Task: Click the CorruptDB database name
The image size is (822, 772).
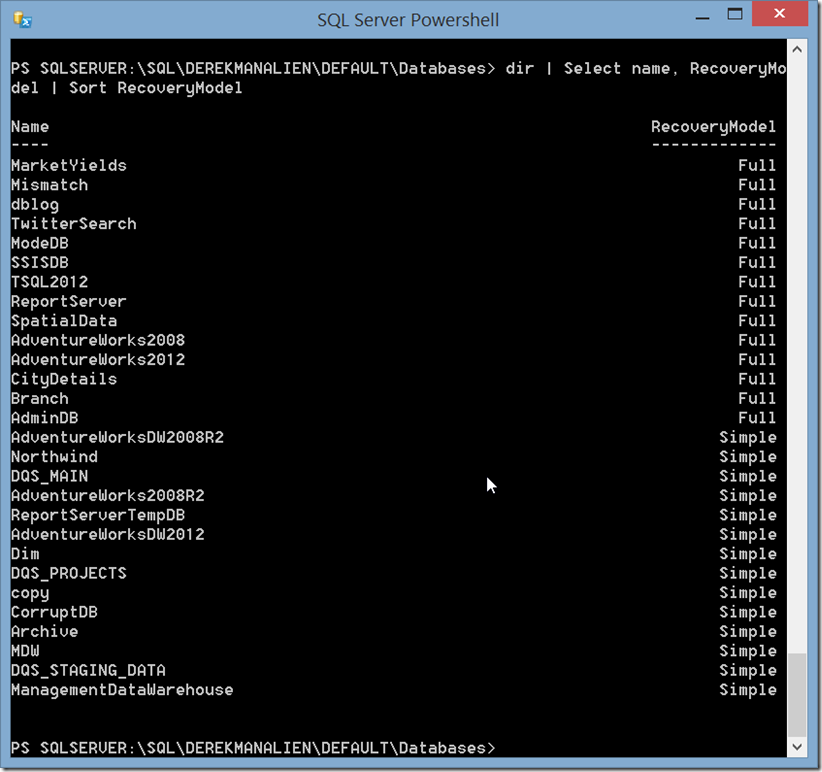Action: click(54, 613)
